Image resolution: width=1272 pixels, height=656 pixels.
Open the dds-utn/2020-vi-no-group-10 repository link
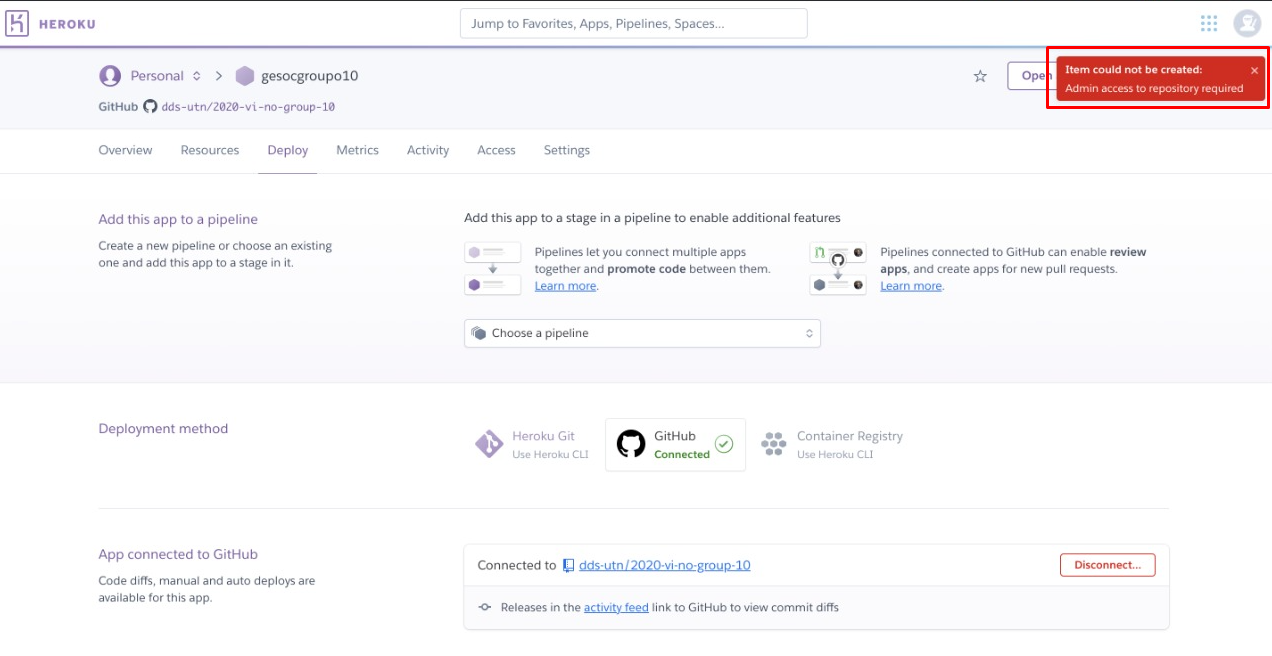664,565
